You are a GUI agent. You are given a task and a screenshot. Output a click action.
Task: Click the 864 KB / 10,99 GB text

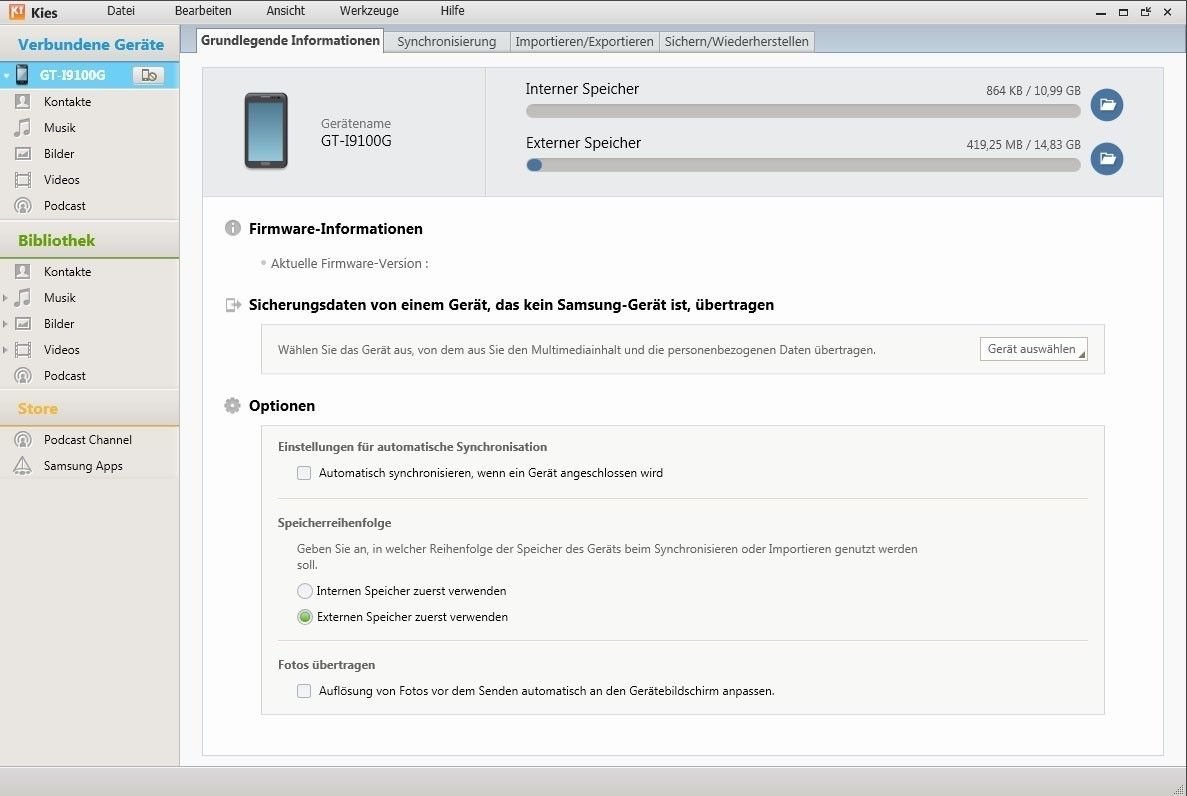1033,90
